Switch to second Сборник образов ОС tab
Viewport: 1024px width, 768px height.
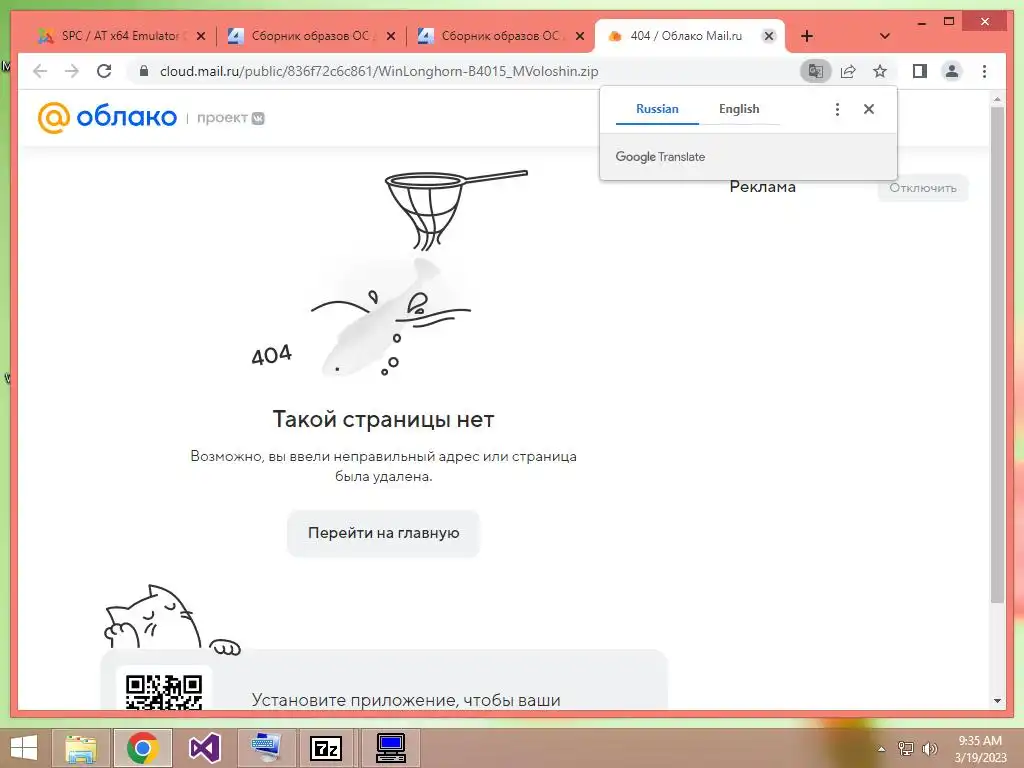(502, 36)
